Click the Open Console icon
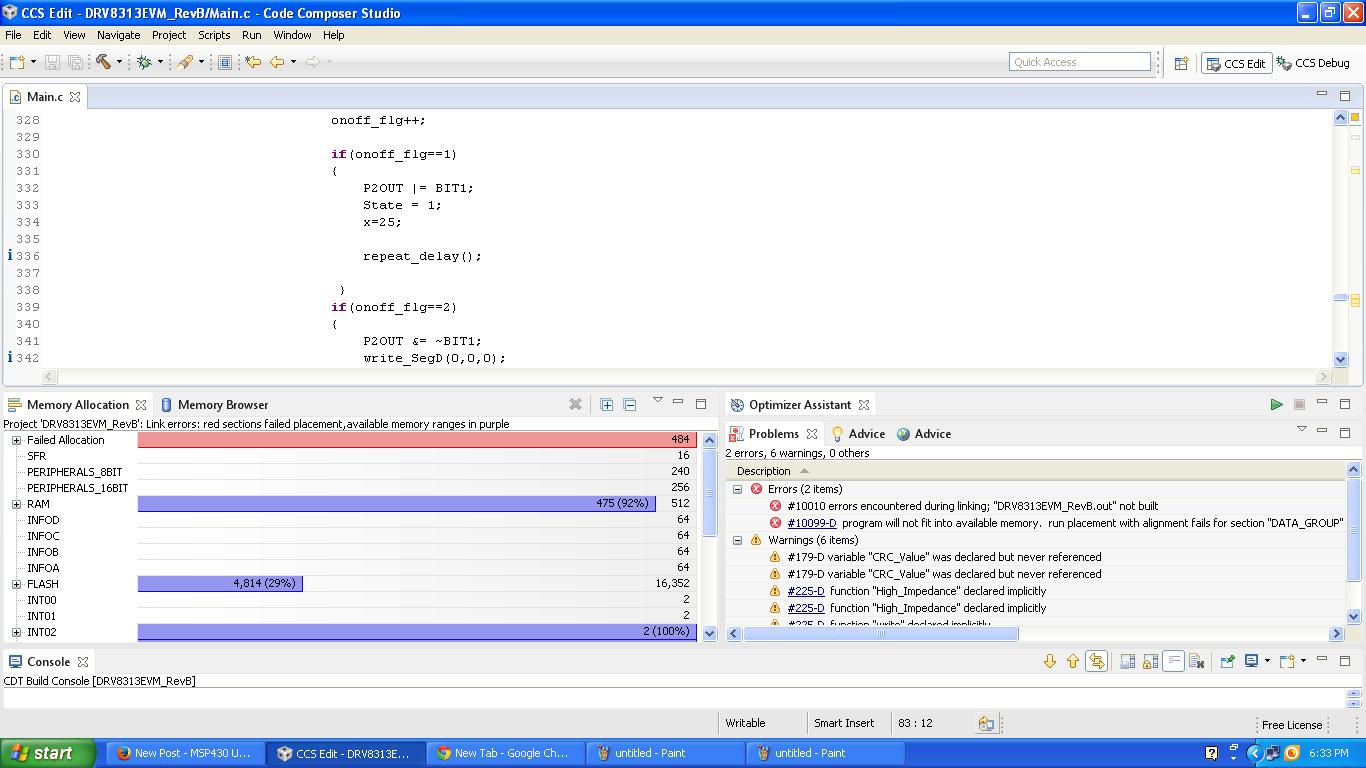Image resolution: width=1366 pixels, height=768 pixels. pyautogui.click(x=1287, y=661)
